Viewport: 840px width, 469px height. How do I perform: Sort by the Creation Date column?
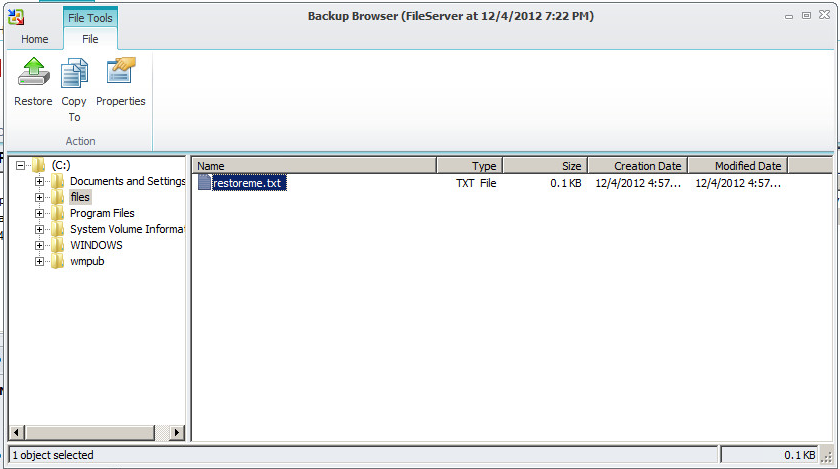click(x=638, y=166)
